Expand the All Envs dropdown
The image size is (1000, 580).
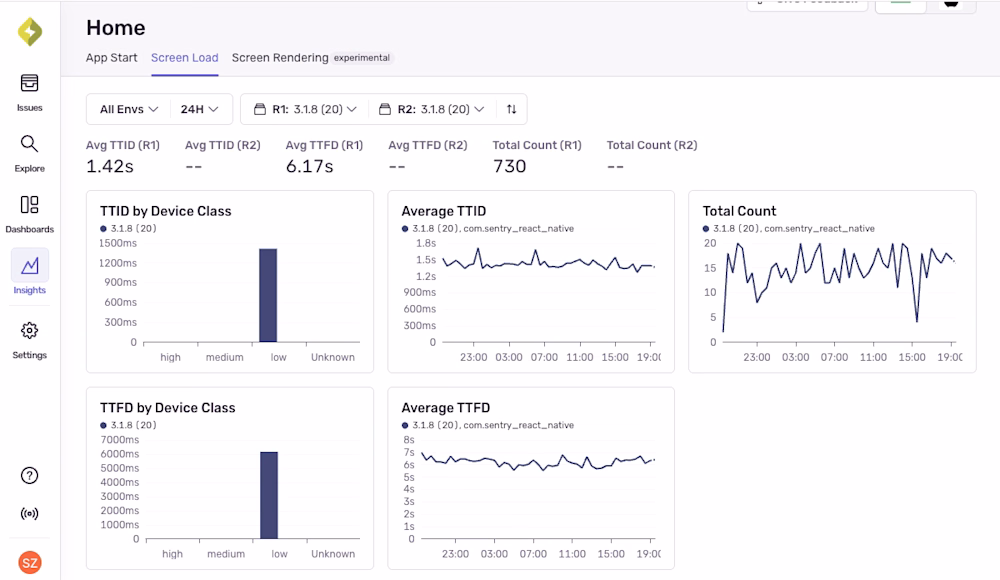tap(129, 109)
